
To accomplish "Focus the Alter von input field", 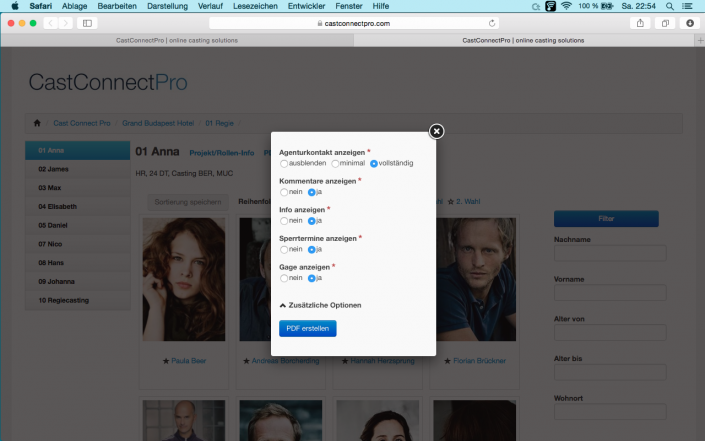I will (x=610, y=333).
